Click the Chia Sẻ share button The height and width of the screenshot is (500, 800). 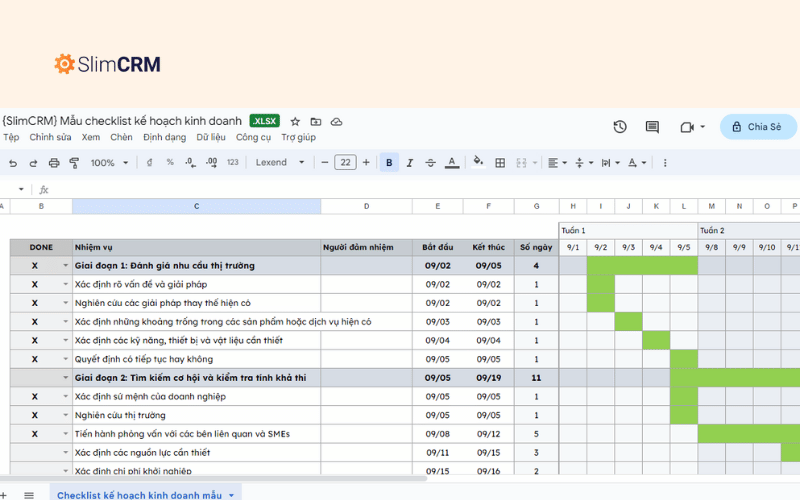click(758, 127)
